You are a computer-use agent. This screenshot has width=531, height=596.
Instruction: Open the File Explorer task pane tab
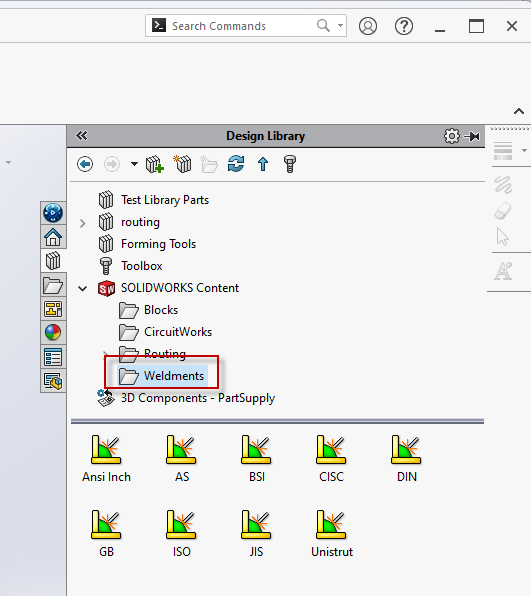click(53, 285)
